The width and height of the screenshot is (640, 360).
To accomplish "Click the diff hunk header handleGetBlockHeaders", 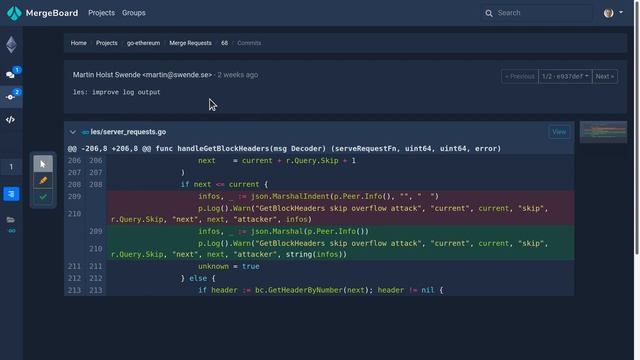I will click(x=284, y=149).
